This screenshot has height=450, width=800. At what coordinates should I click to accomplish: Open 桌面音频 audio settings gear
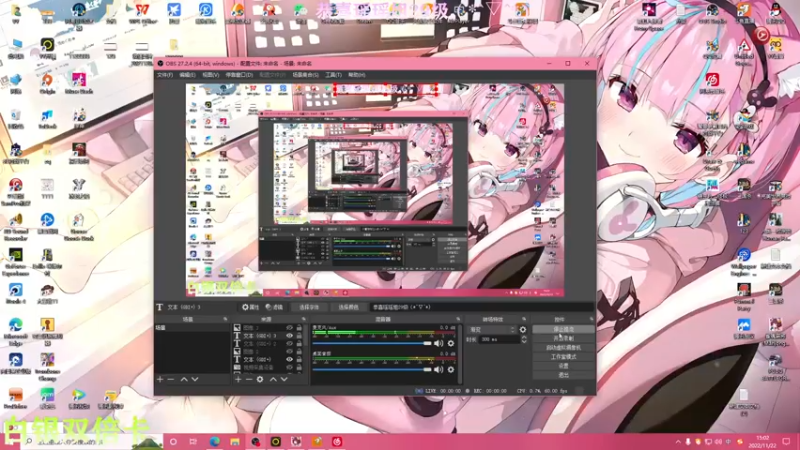(451, 369)
